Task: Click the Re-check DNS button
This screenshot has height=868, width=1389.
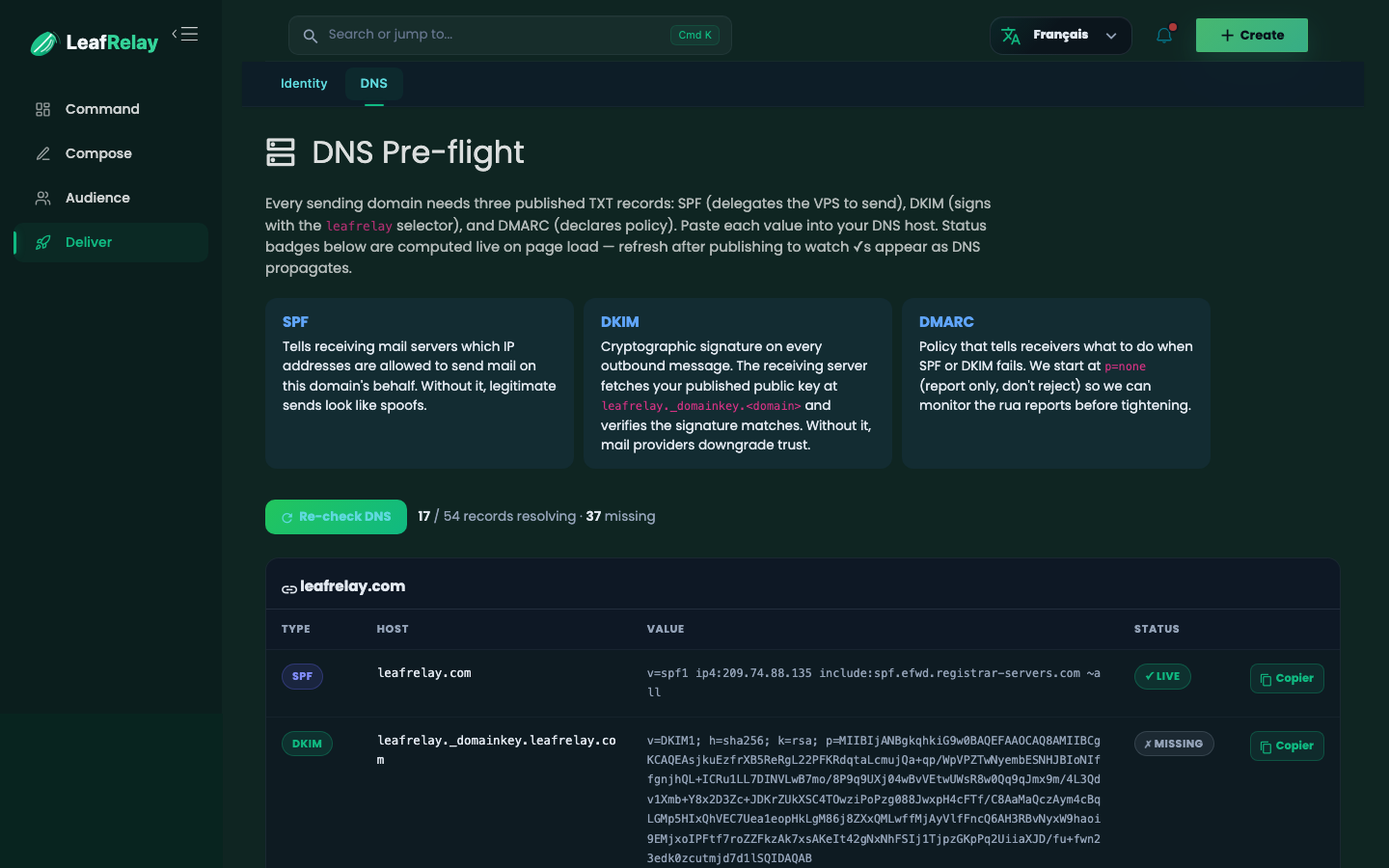Action: [x=336, y=517]
